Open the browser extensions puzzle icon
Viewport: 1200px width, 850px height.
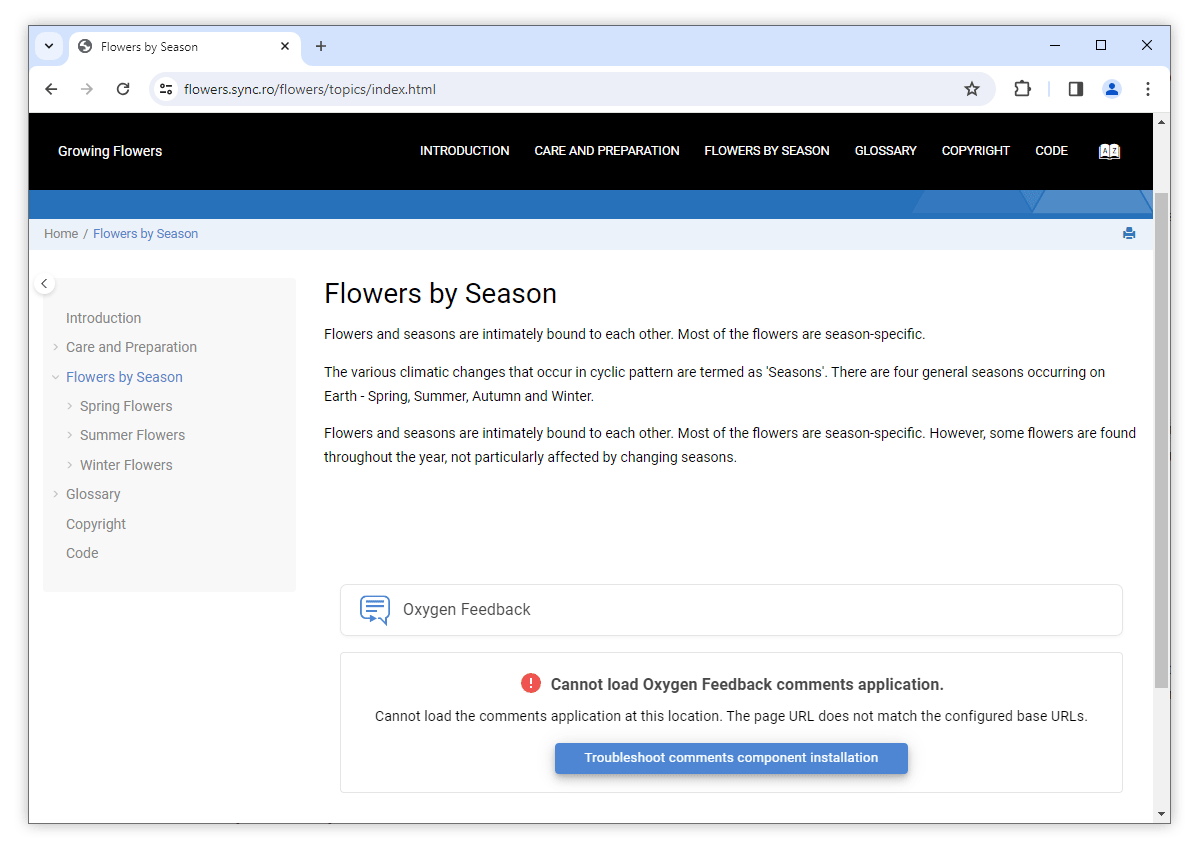[1022, 89]
